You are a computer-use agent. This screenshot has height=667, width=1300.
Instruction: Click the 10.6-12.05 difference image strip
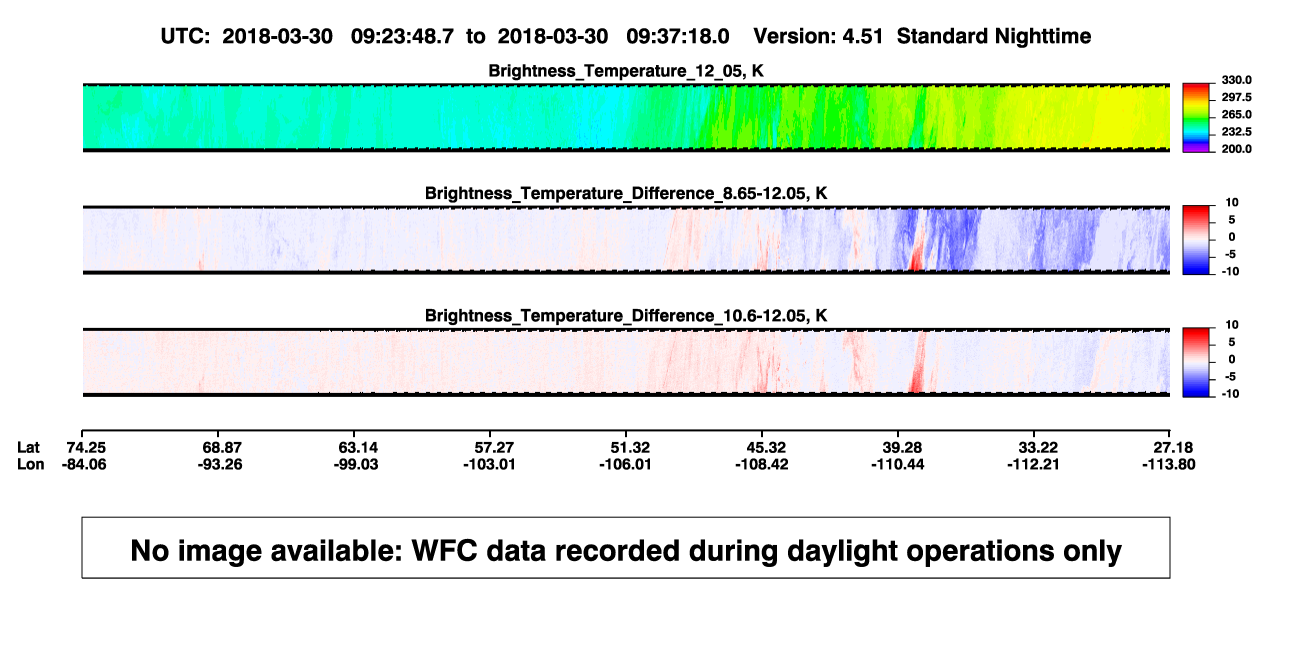click(626, 361)
